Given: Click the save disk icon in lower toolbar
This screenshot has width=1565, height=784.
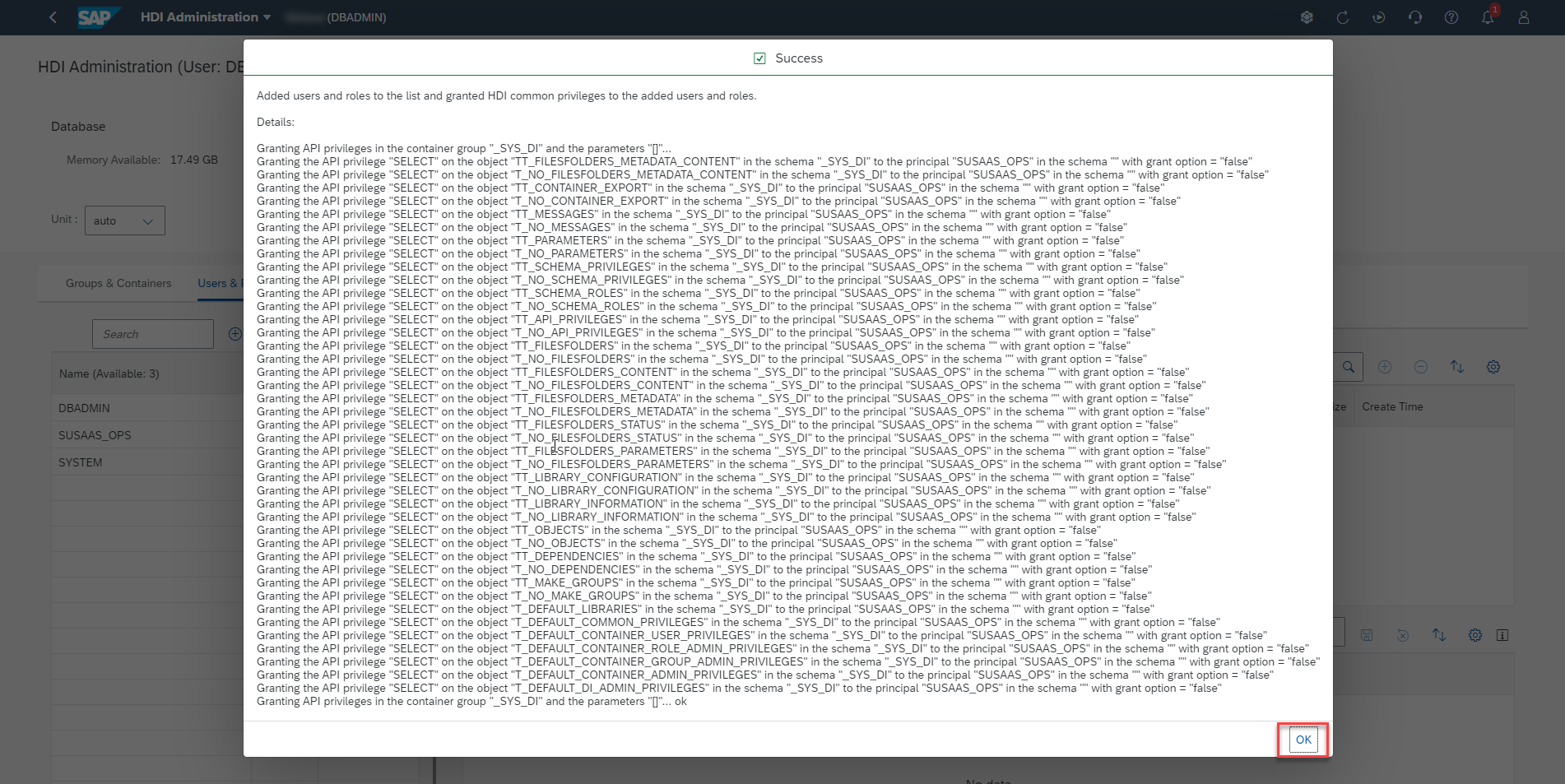Looking at the screenshot, I should (1367, 635).
